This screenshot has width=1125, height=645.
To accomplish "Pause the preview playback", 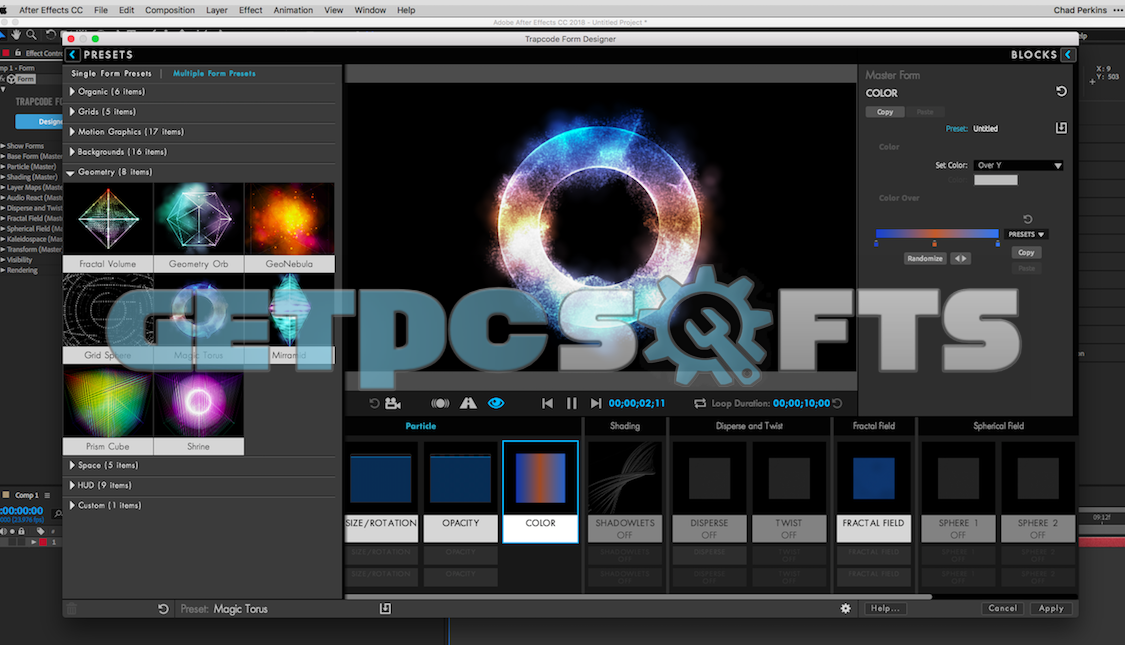I will click(x=572, y=403).
